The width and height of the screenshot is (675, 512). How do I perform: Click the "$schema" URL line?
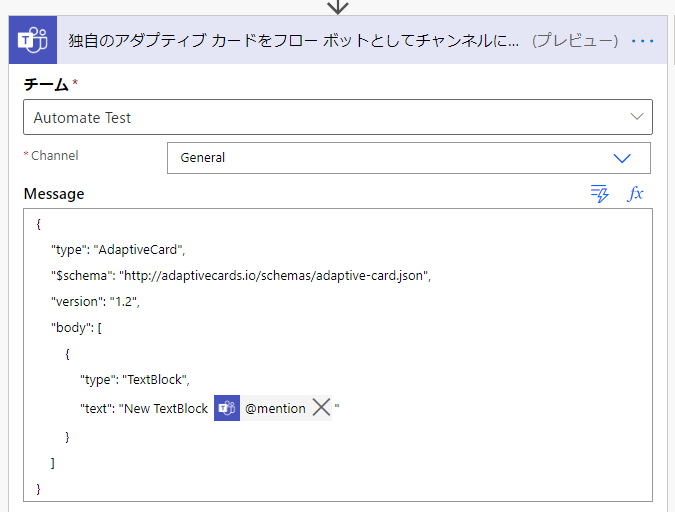click(x=241, y=276)
